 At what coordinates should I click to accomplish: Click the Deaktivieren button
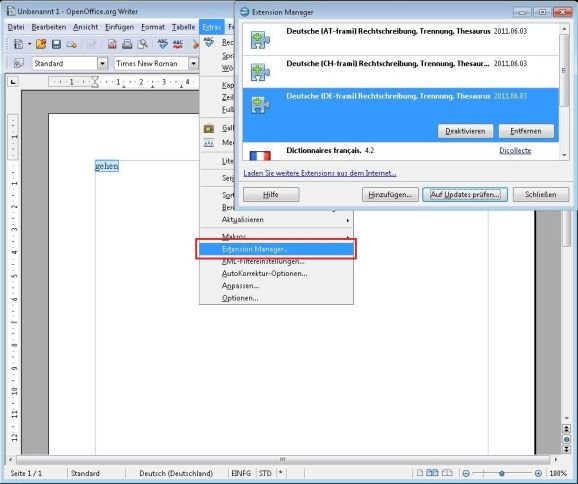coord(465,131)
